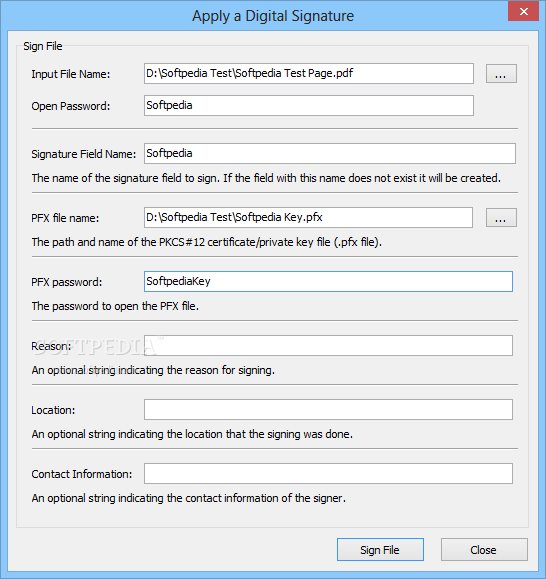Click the signing location description text
Viewport: 546px width, 579px height.
point(192,434)
